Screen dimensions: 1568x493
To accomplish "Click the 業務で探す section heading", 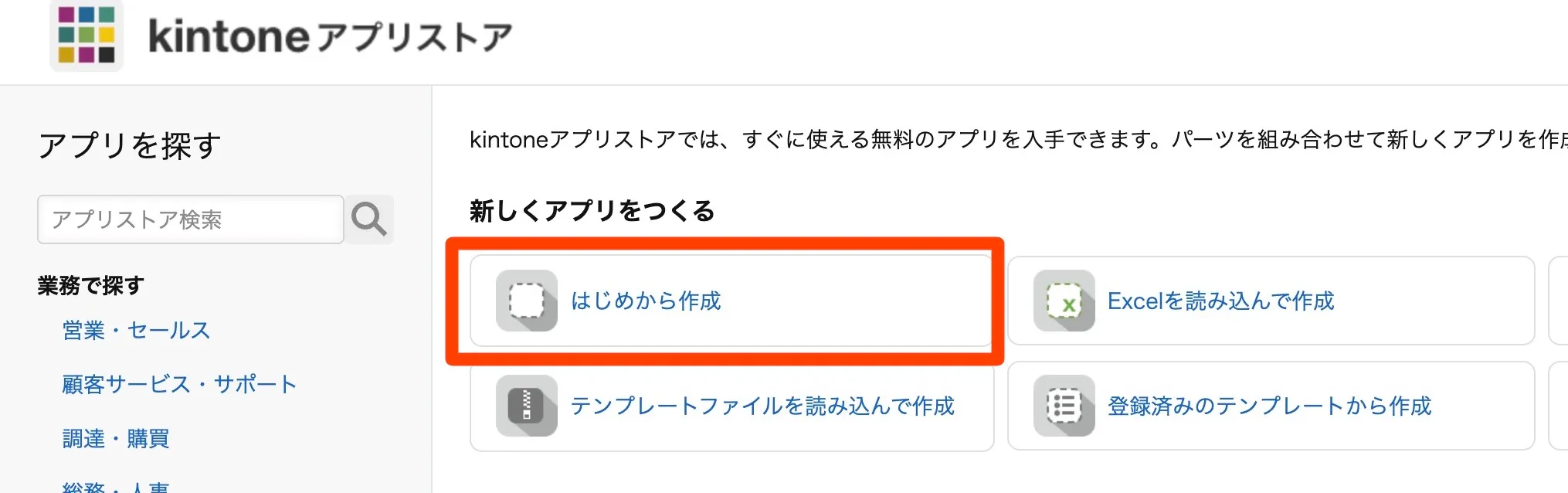I will click(x=91, y=286).
